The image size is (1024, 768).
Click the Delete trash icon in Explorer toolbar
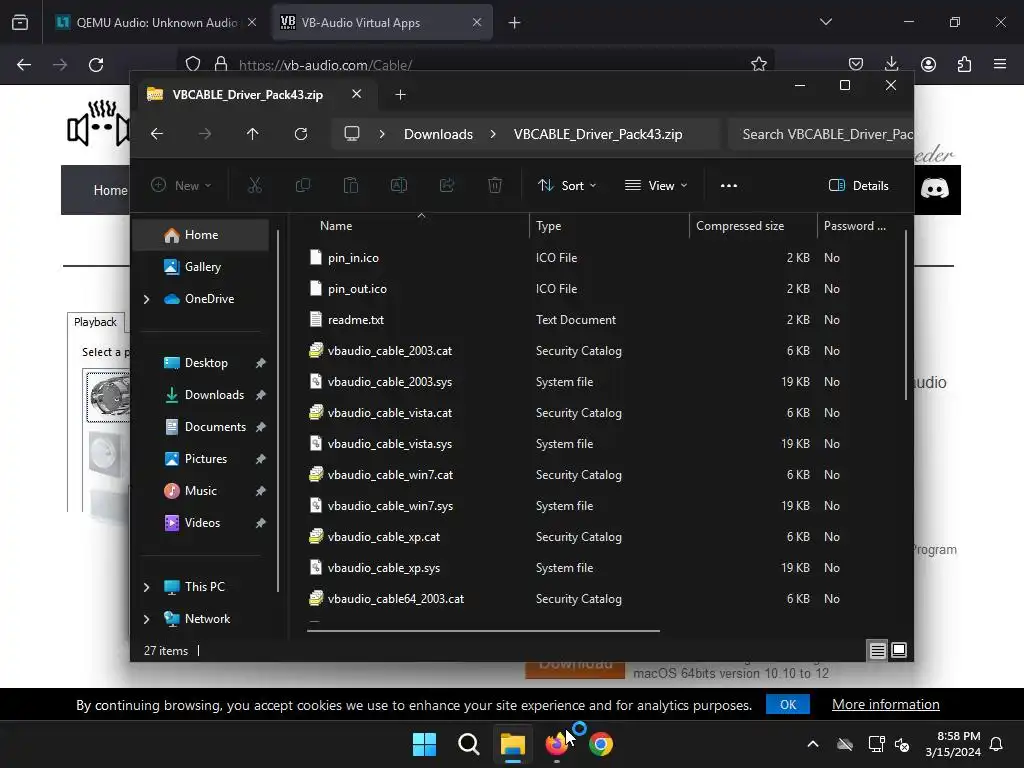[495, 185]
